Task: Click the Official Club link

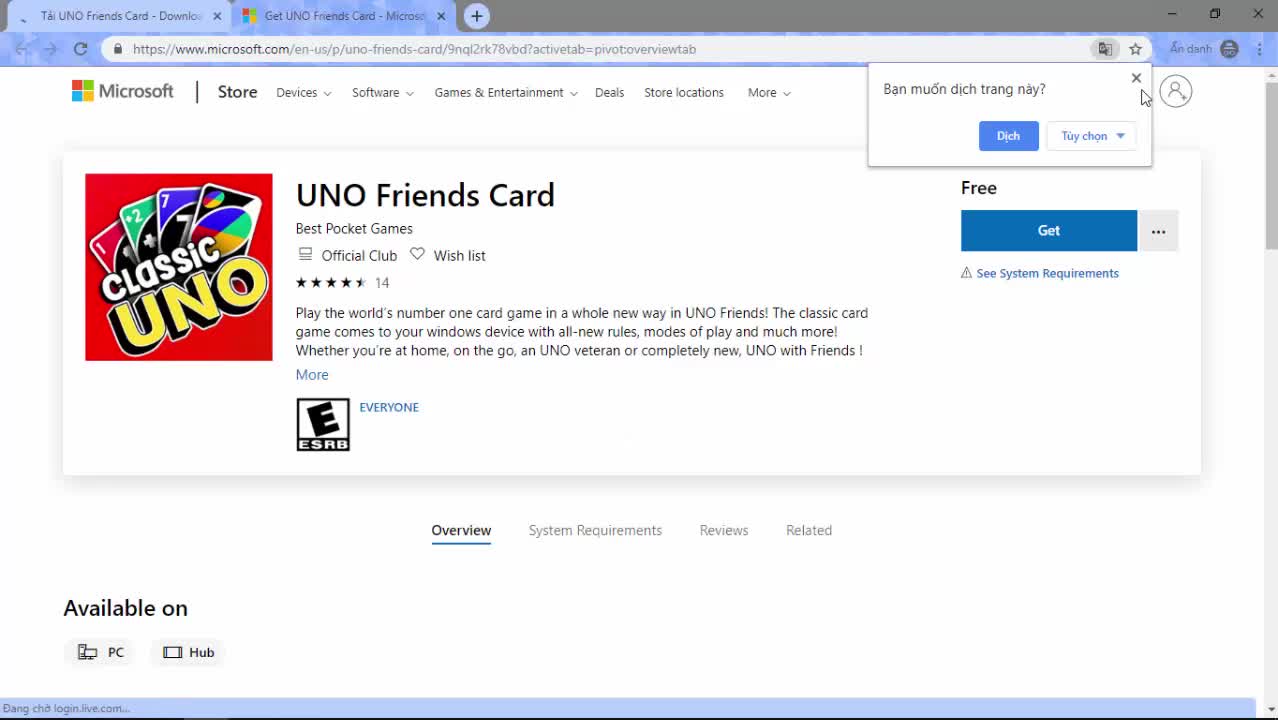Action: [x=359, y=255]
